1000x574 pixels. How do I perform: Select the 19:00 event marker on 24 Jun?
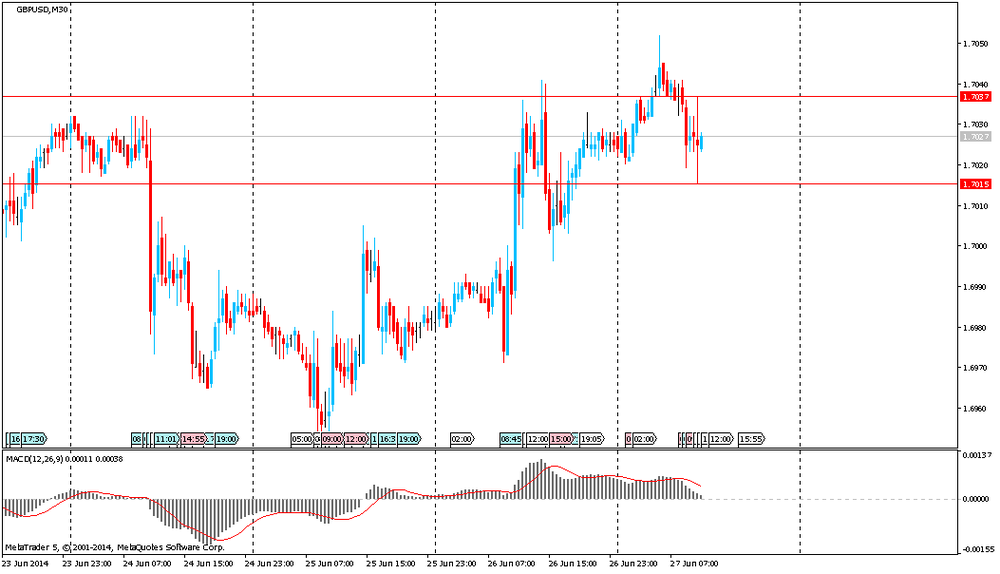coord(227,439)
